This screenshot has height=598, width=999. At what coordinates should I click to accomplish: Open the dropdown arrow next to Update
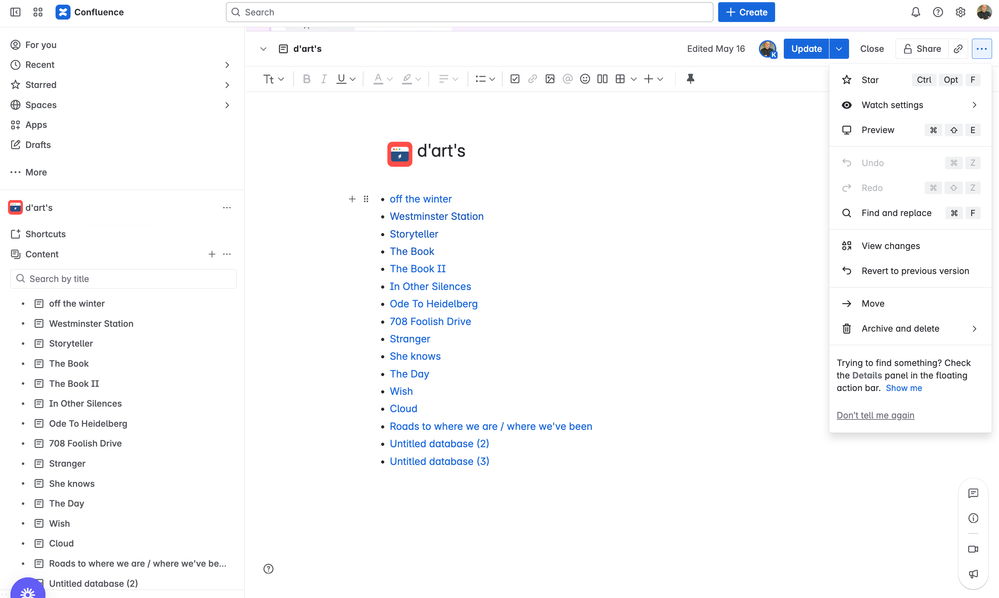click(x=839, y=49)
